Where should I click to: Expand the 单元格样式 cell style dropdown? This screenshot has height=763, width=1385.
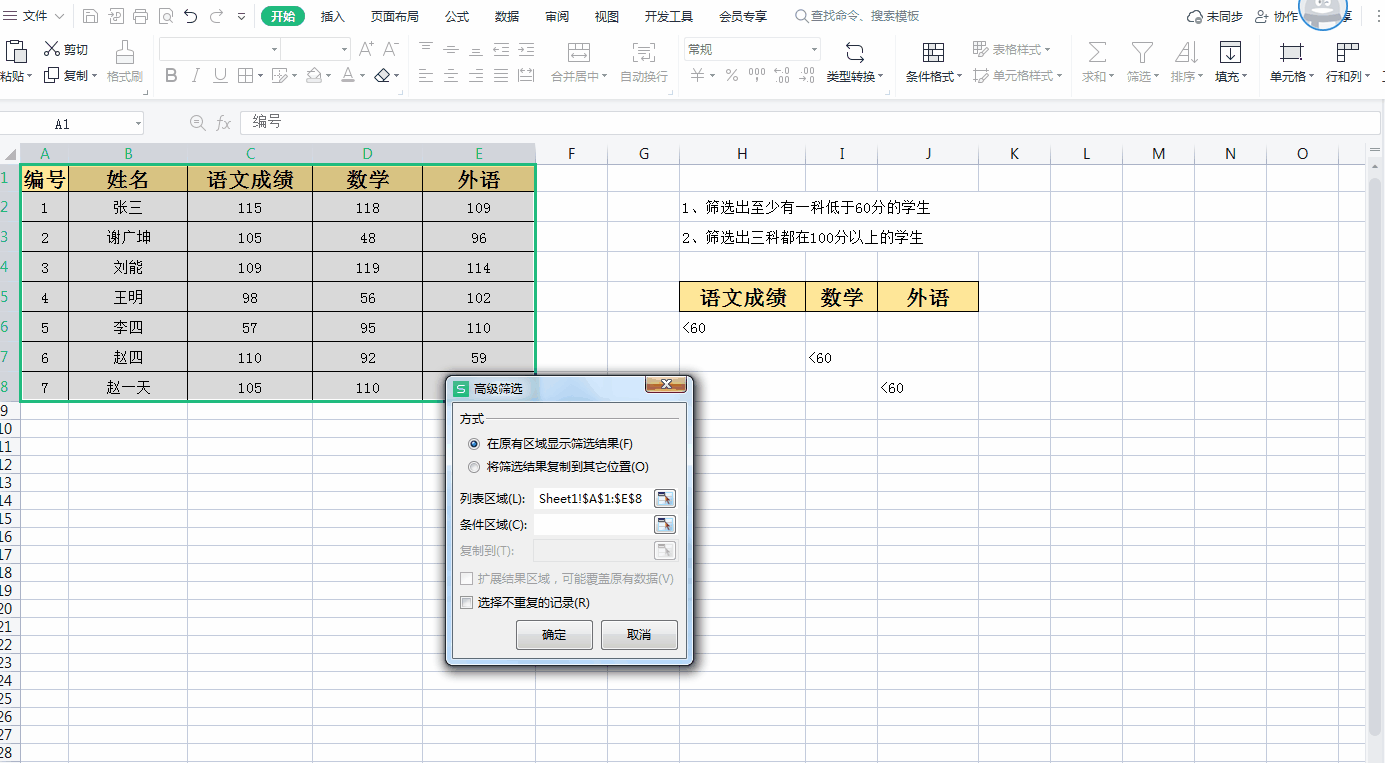point(1059,76)
